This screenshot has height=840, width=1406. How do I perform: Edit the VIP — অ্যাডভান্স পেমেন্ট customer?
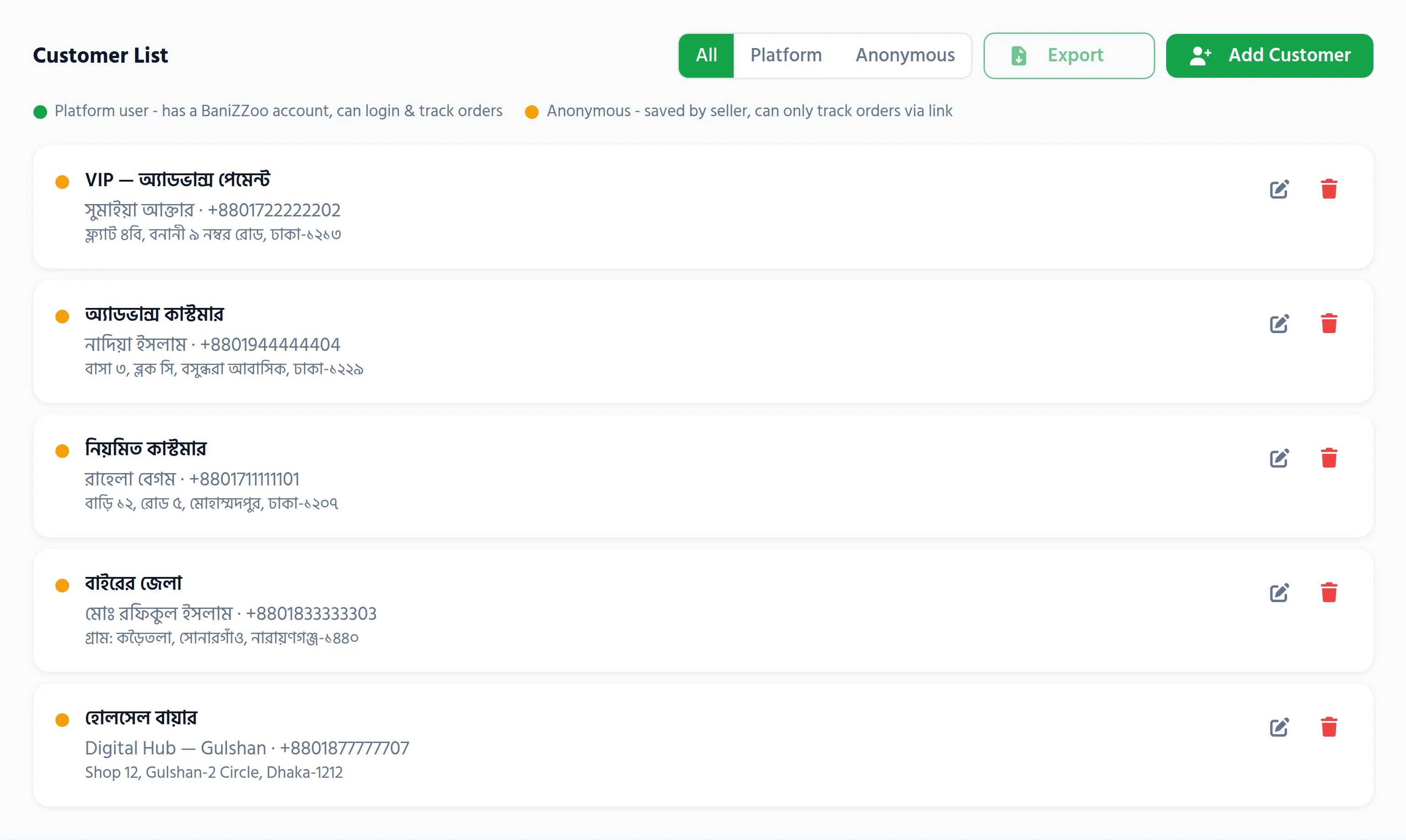[1279, 189]
